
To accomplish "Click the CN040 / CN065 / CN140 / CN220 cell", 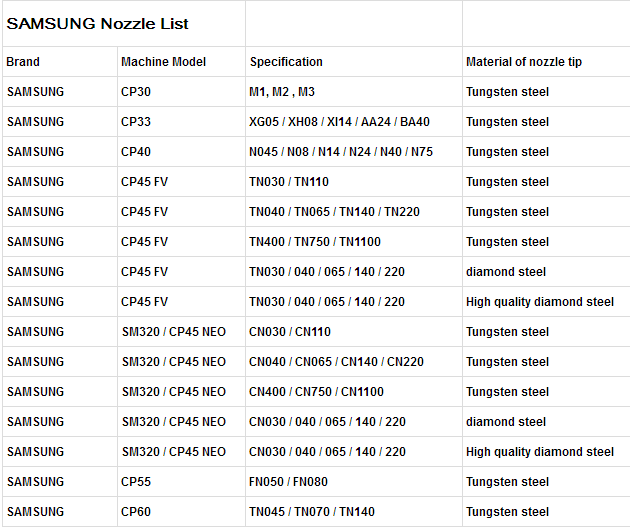I will (x=336, y=362).
